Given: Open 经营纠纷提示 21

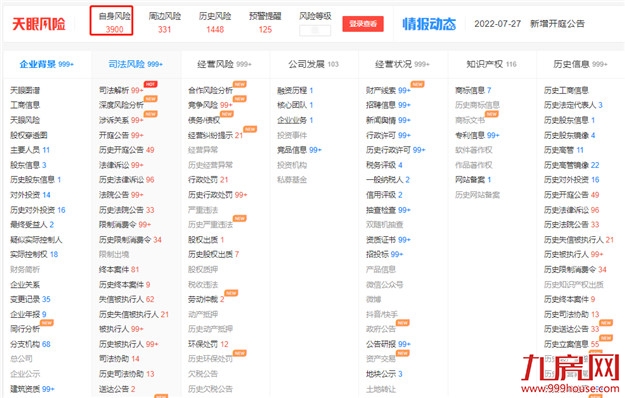Looking at the screenshot, I should point(215,135).
